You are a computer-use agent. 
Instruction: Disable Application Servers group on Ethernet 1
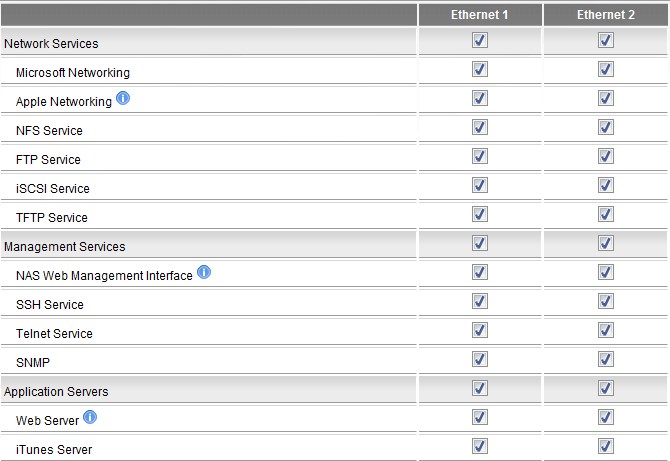[480, 388]
